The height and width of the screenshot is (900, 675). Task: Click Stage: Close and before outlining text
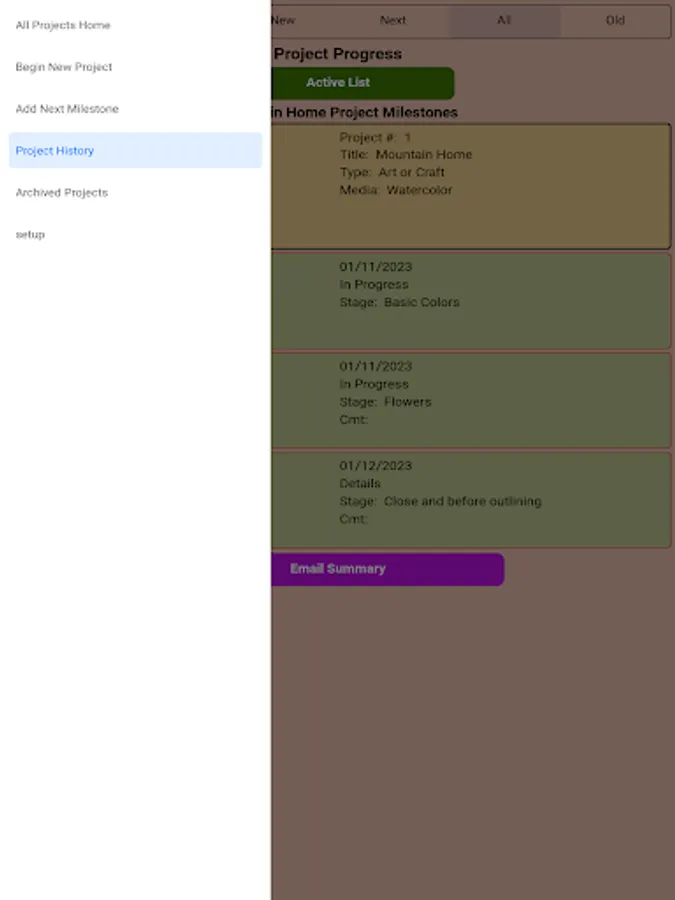pyautogui.click(x=440, y=501)
